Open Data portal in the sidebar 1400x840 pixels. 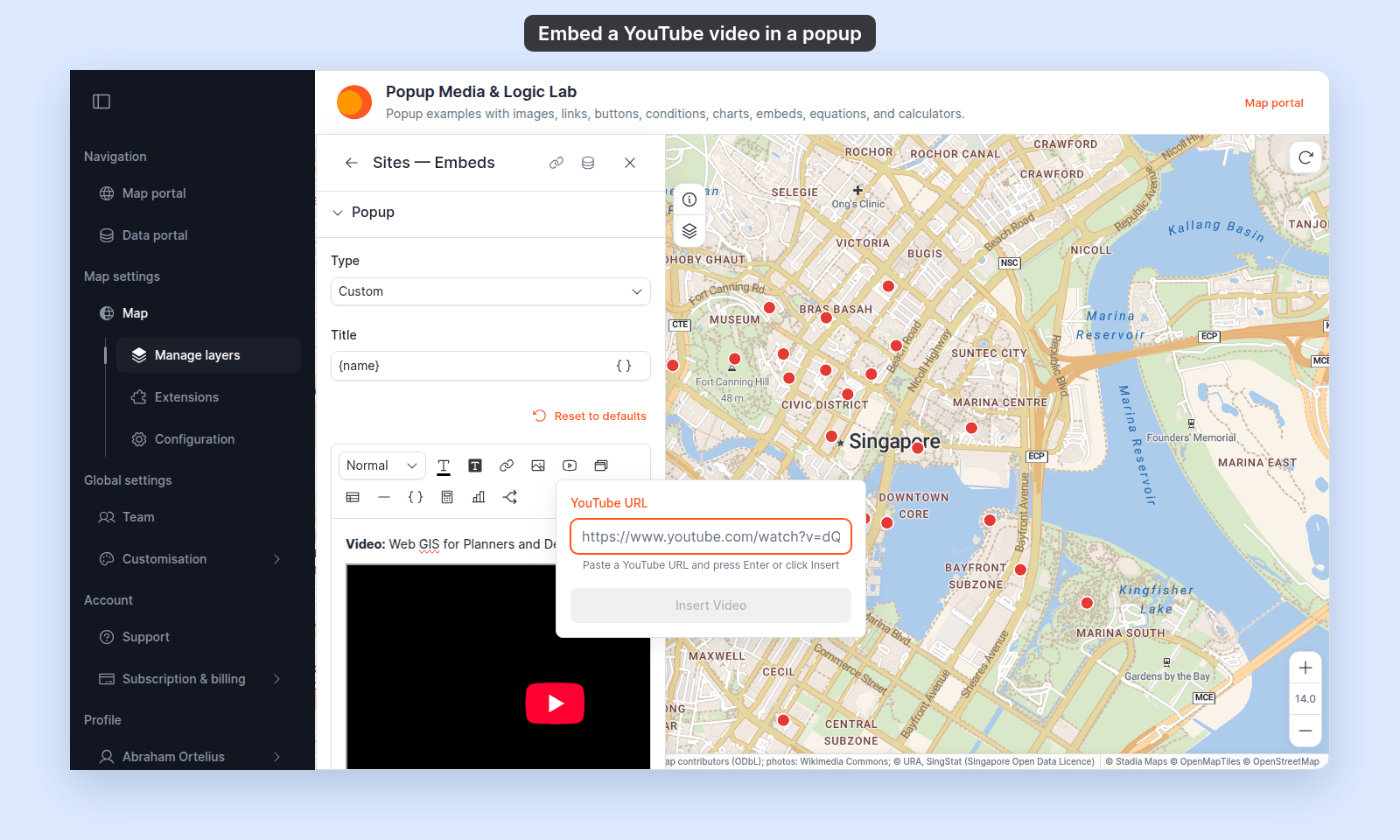point(155,235)
